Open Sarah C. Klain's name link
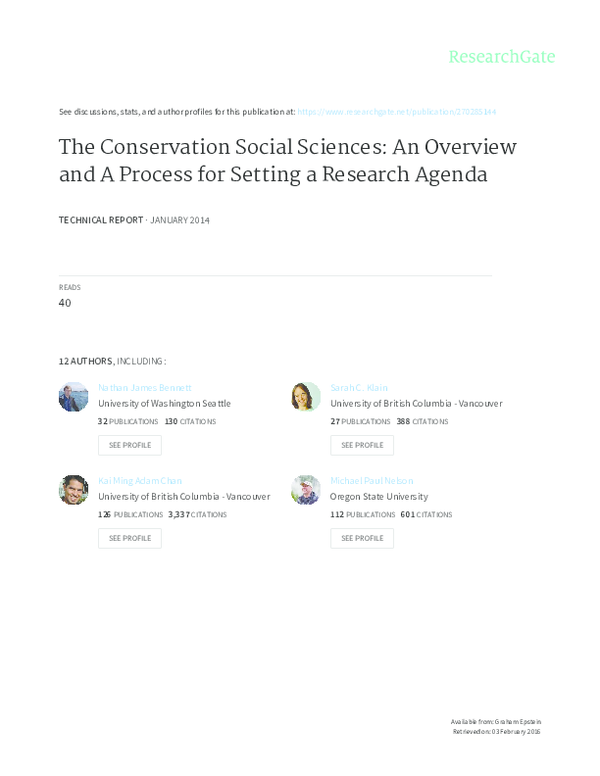600x776 pixels. [x=359, y=388]
